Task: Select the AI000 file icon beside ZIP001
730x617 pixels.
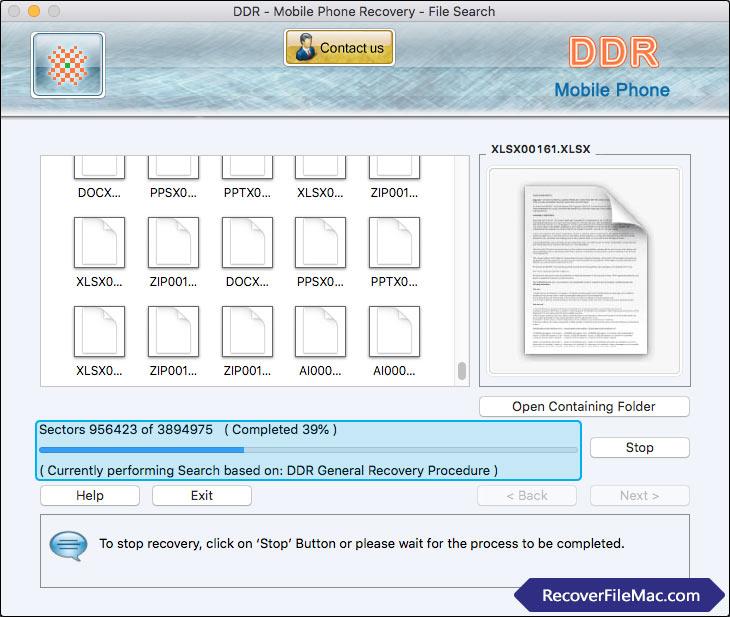Action: coord(320,332)
